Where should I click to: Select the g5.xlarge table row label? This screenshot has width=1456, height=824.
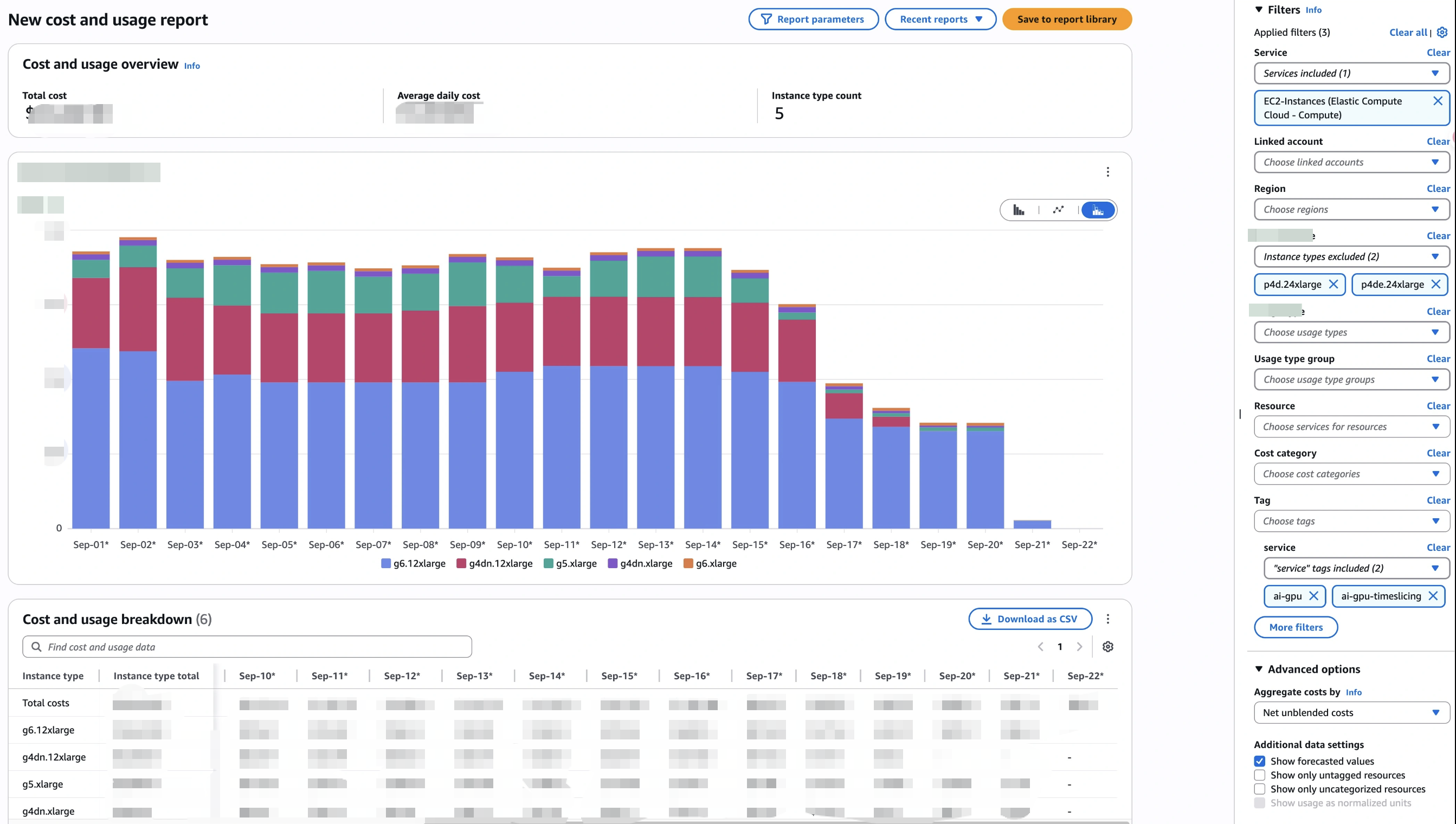[42, 785]
